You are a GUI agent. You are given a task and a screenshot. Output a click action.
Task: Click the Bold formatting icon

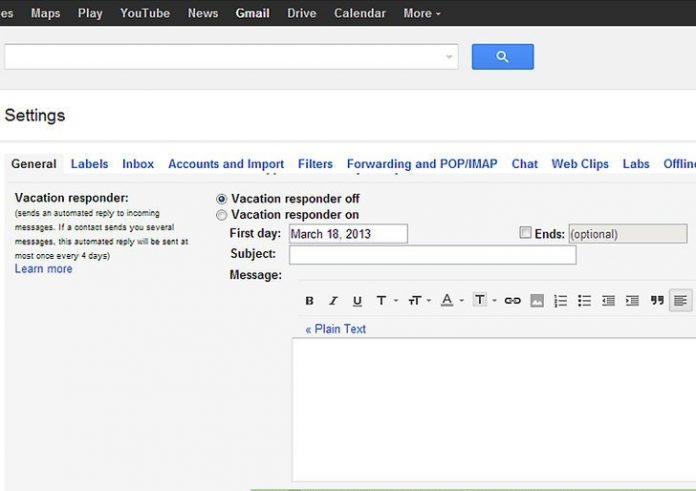[x=309, y=301]
